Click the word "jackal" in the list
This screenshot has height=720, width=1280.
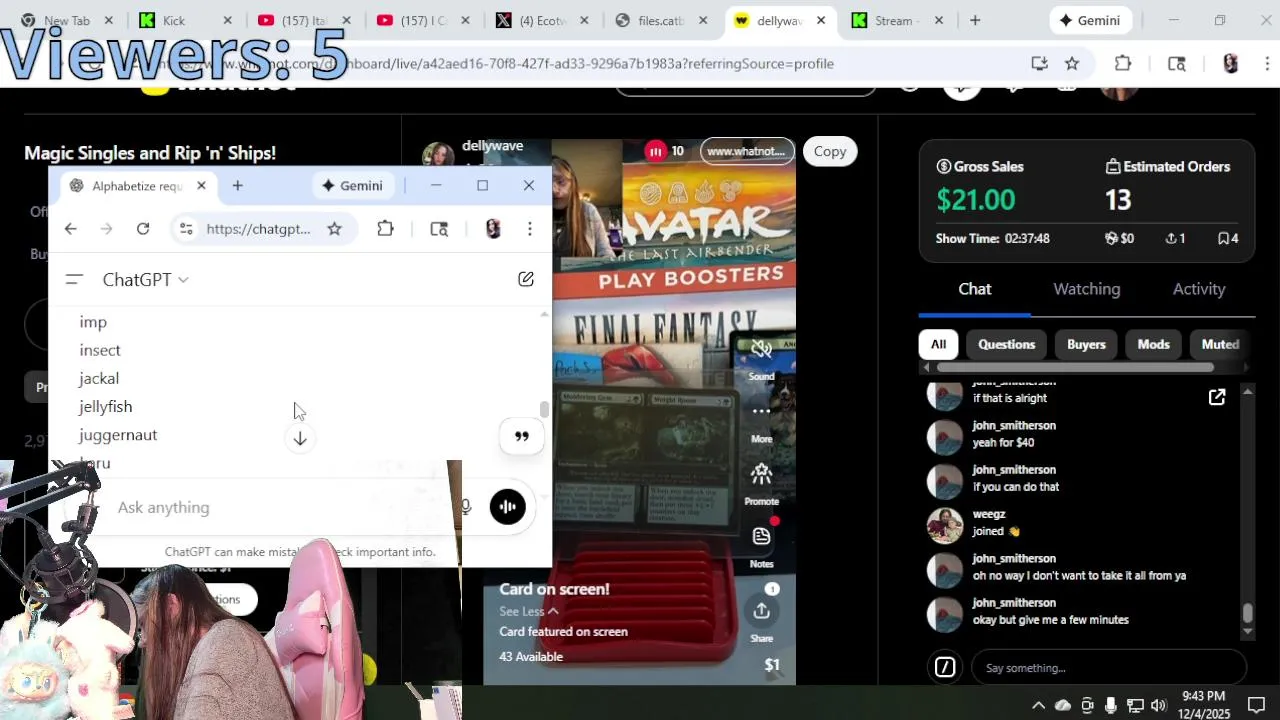point(99,378)
